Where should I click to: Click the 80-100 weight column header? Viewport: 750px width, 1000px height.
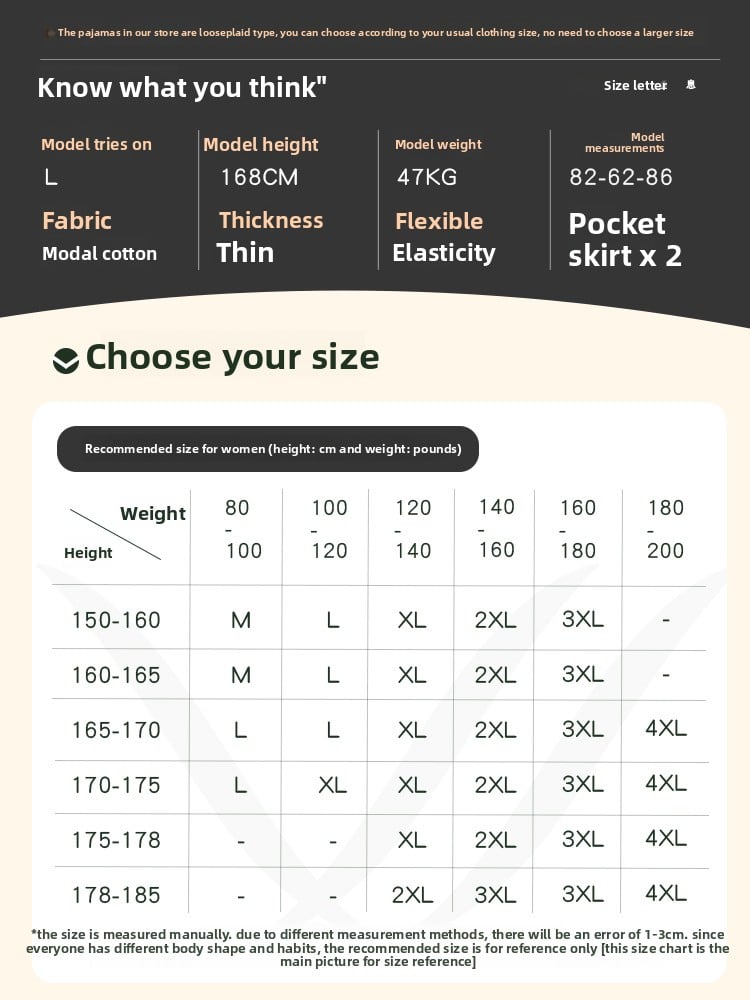tap(242, 529)
